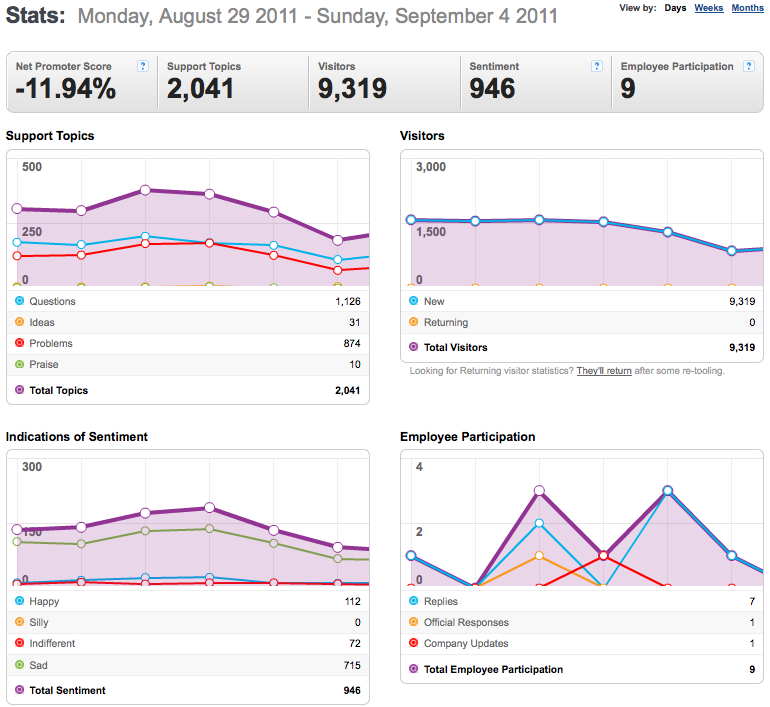Click the blue Questions legend marker

click(x=20, y=300)
